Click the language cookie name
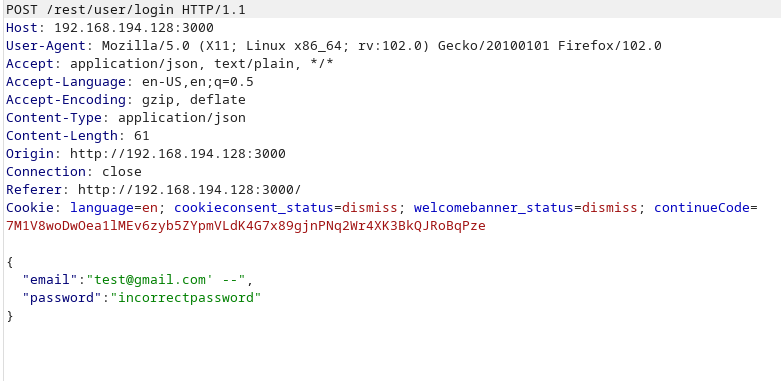The width and height of the screenshot is (781, 381). coord(102,208)
